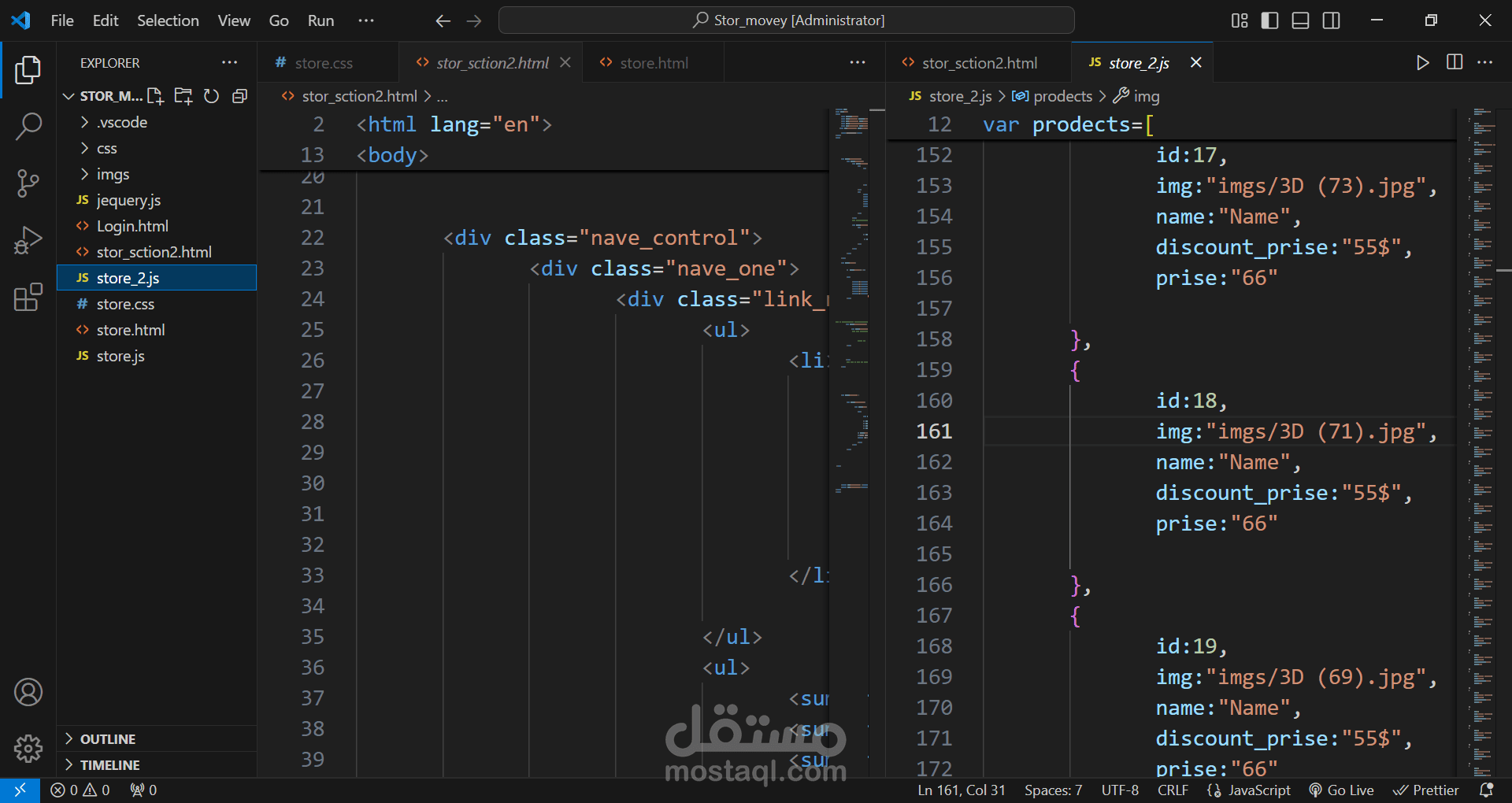Open the Manage gear menu
Viewport: 1512px width, 803px height.
[x=28, y=749]
